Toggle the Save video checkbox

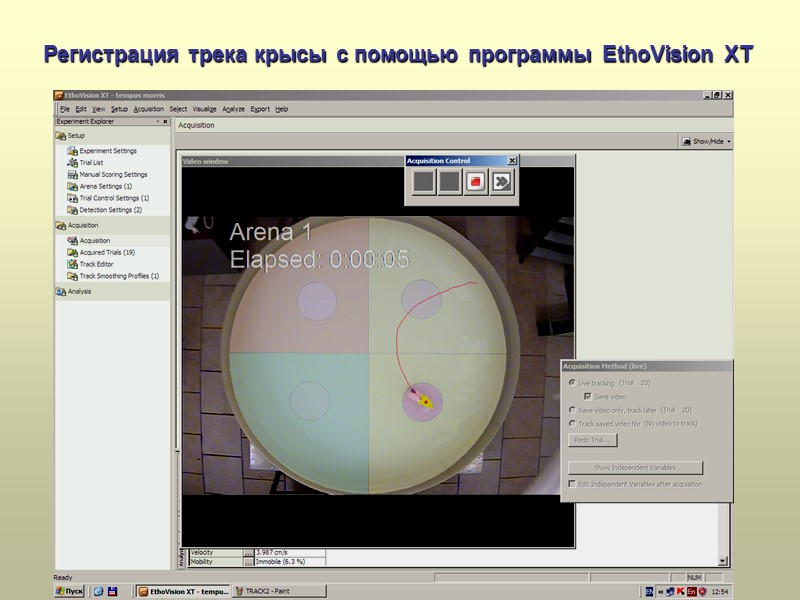tap(588, 396)
